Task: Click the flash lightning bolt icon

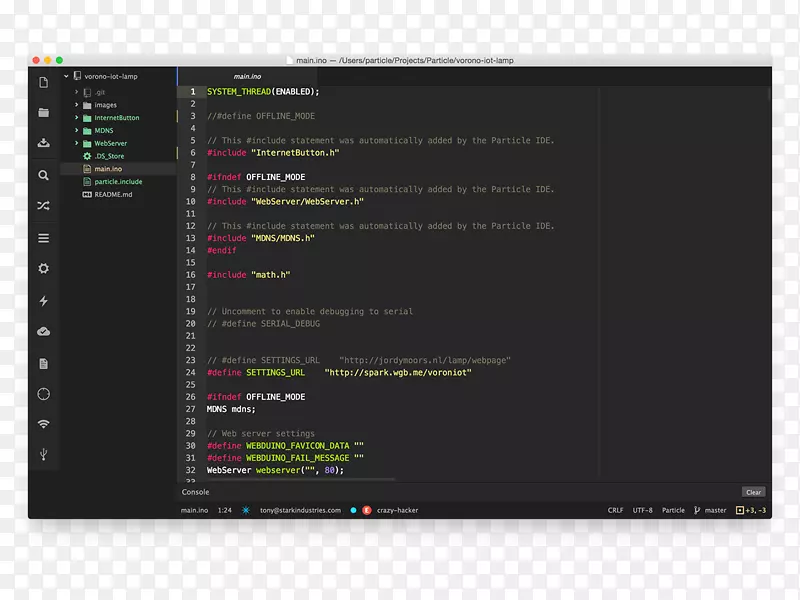Action: click(x=43, y=300)
